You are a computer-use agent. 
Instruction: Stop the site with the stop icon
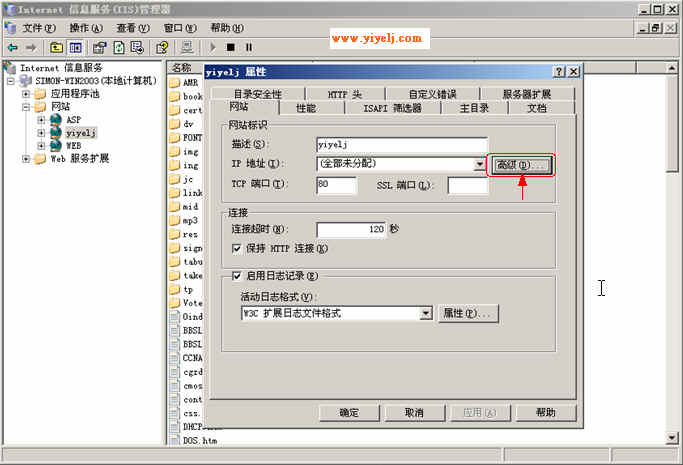(231, 47)
